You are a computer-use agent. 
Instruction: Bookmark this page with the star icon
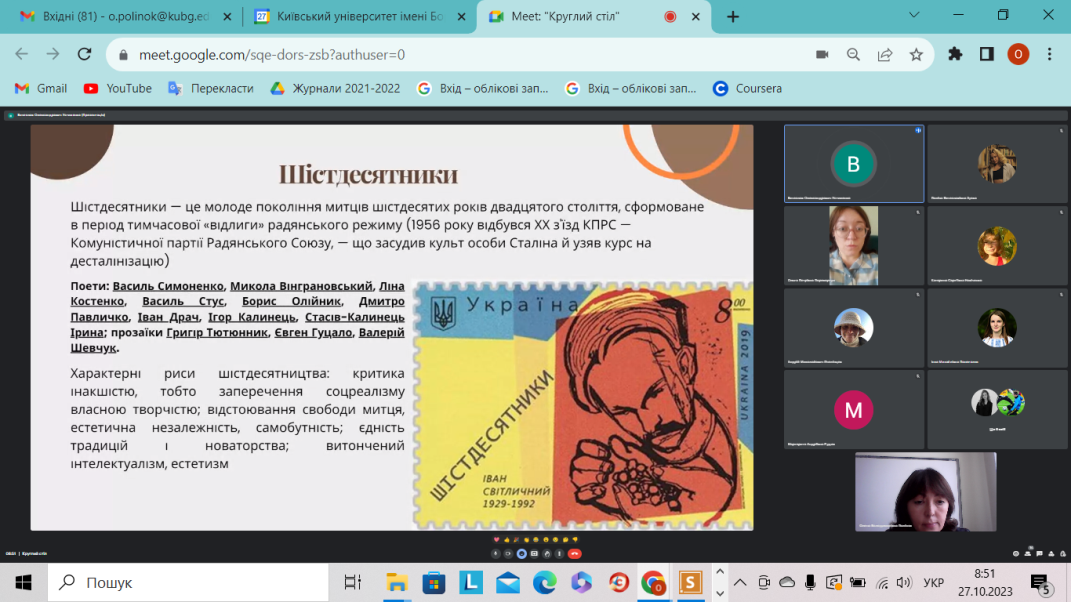click(916, 54)
